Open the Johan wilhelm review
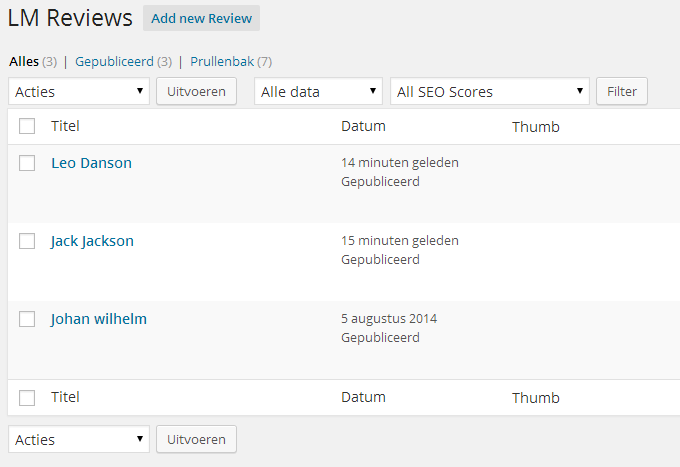Image resolution: width=680 pixels, height=467 pixels. (x=98, y=319)
